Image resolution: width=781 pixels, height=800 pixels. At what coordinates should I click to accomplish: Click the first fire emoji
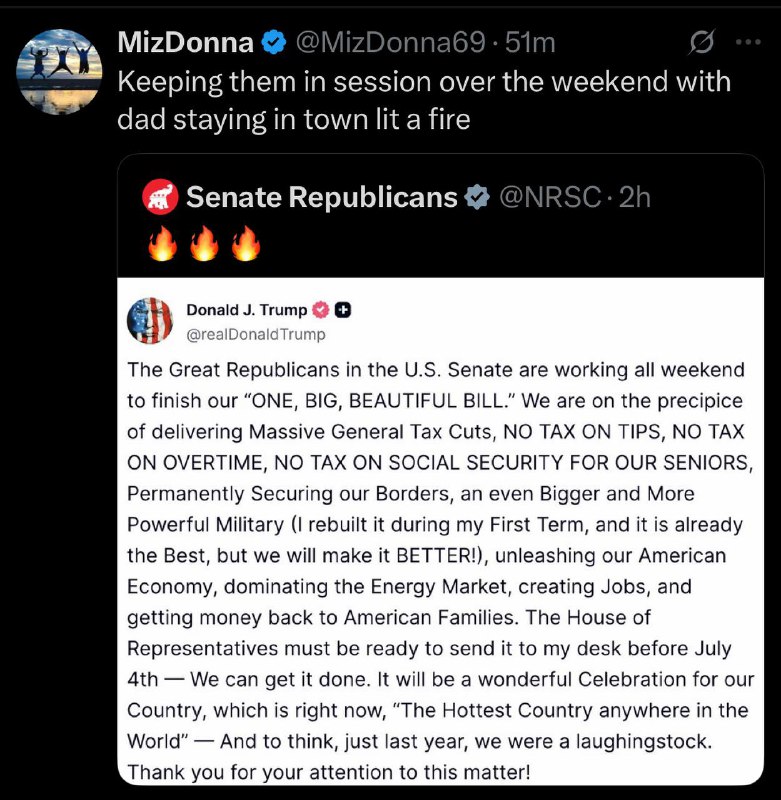(163, 243)
